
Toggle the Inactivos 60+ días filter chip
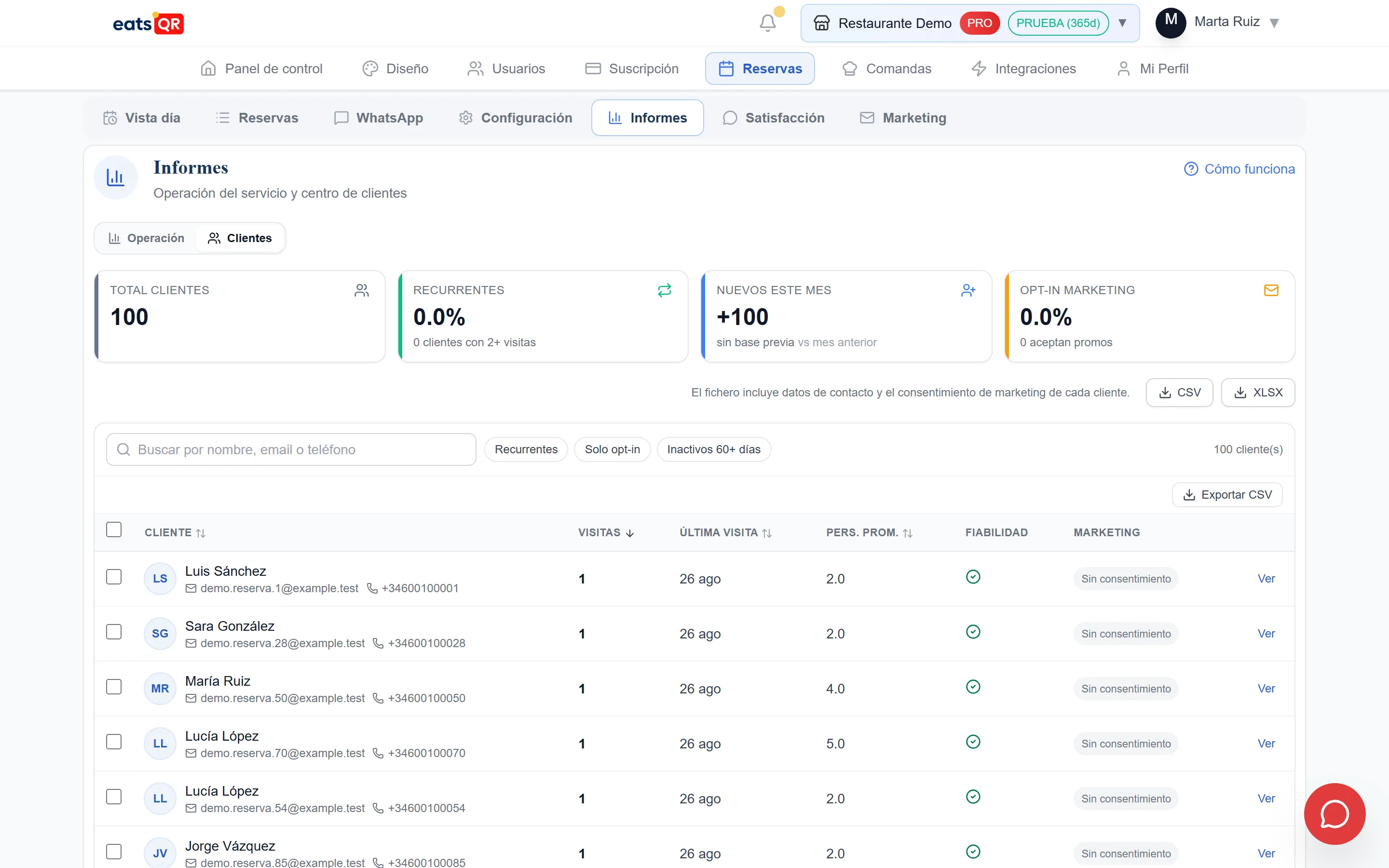point(713,449)
